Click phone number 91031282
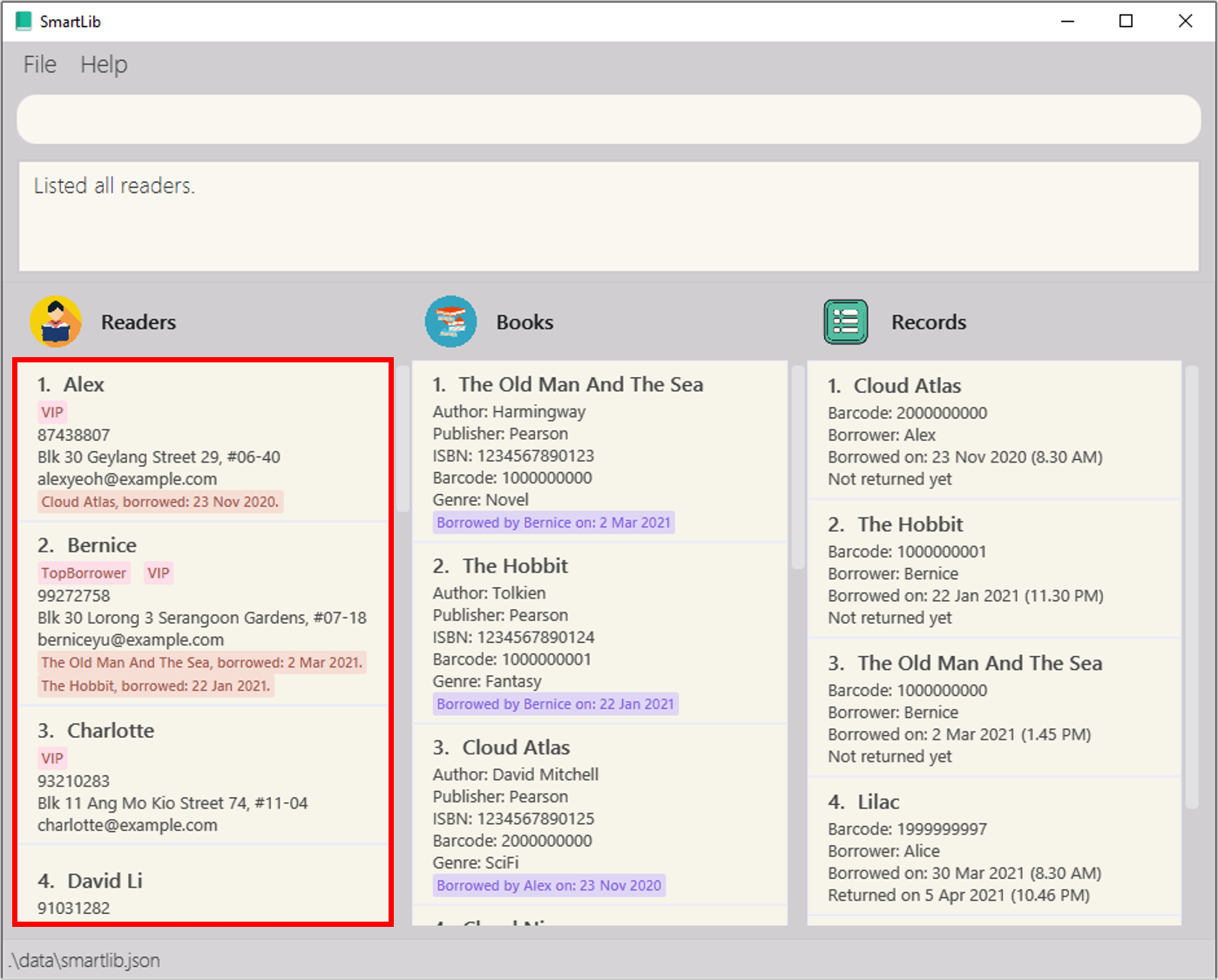The width and height of the screenshot is (1218, 980). click(x=73, y=908)
